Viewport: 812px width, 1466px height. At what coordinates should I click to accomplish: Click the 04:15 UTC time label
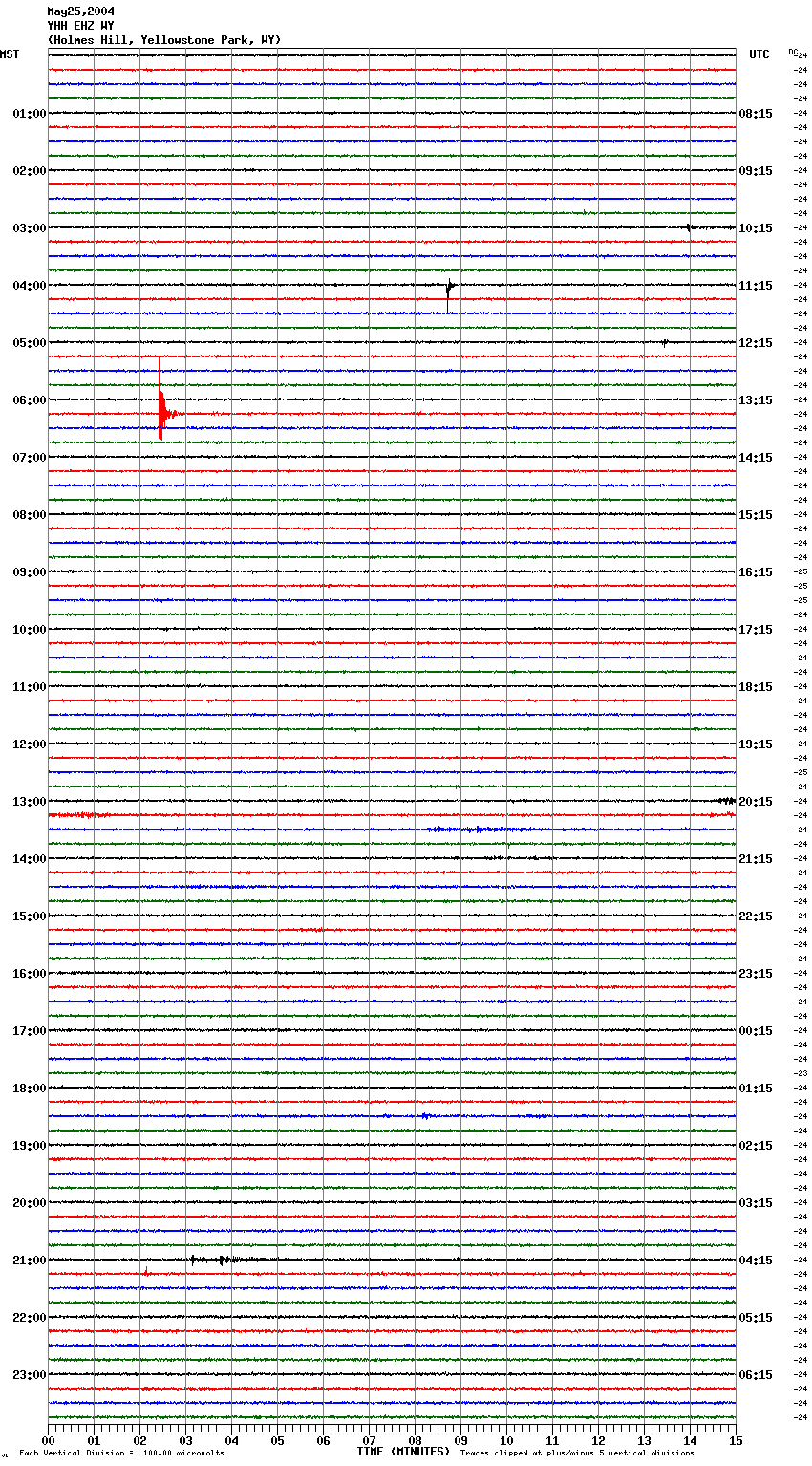tap(756, 1261)
